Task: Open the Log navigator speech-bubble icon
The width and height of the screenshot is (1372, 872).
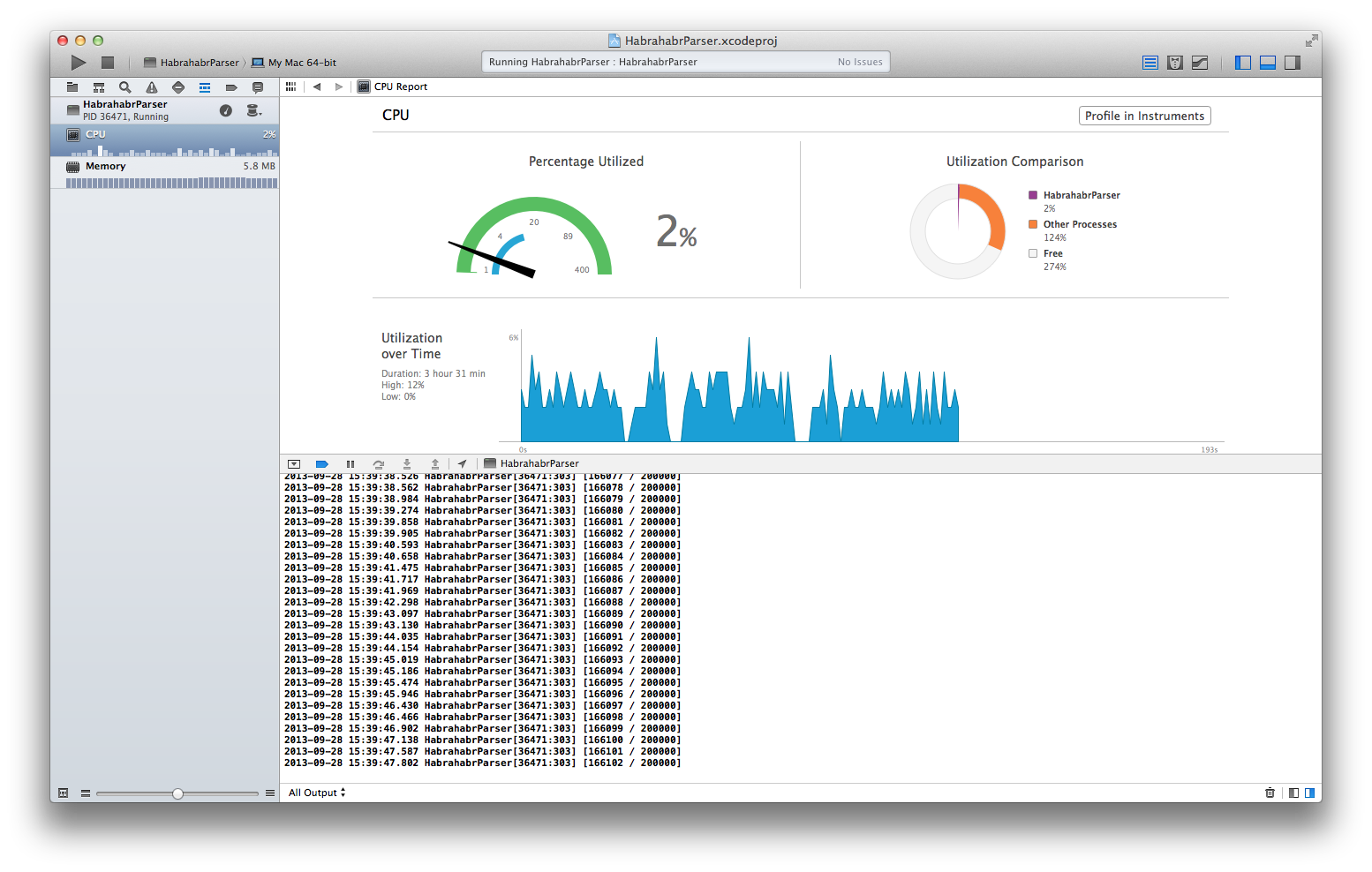Action: [258, 87]
